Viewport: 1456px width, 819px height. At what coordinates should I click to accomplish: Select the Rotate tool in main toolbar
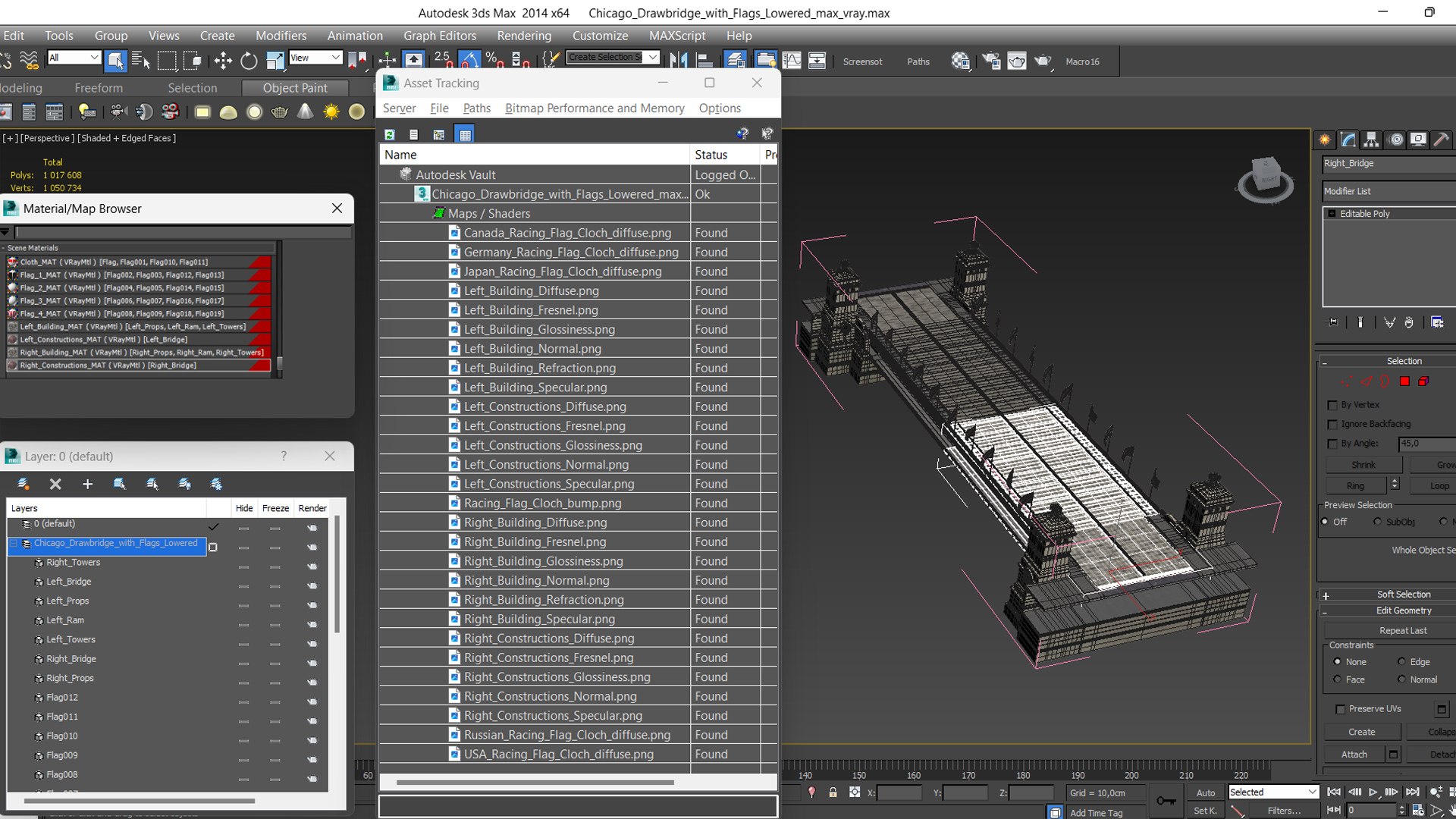pyautogui.click(x=249, y=61)
